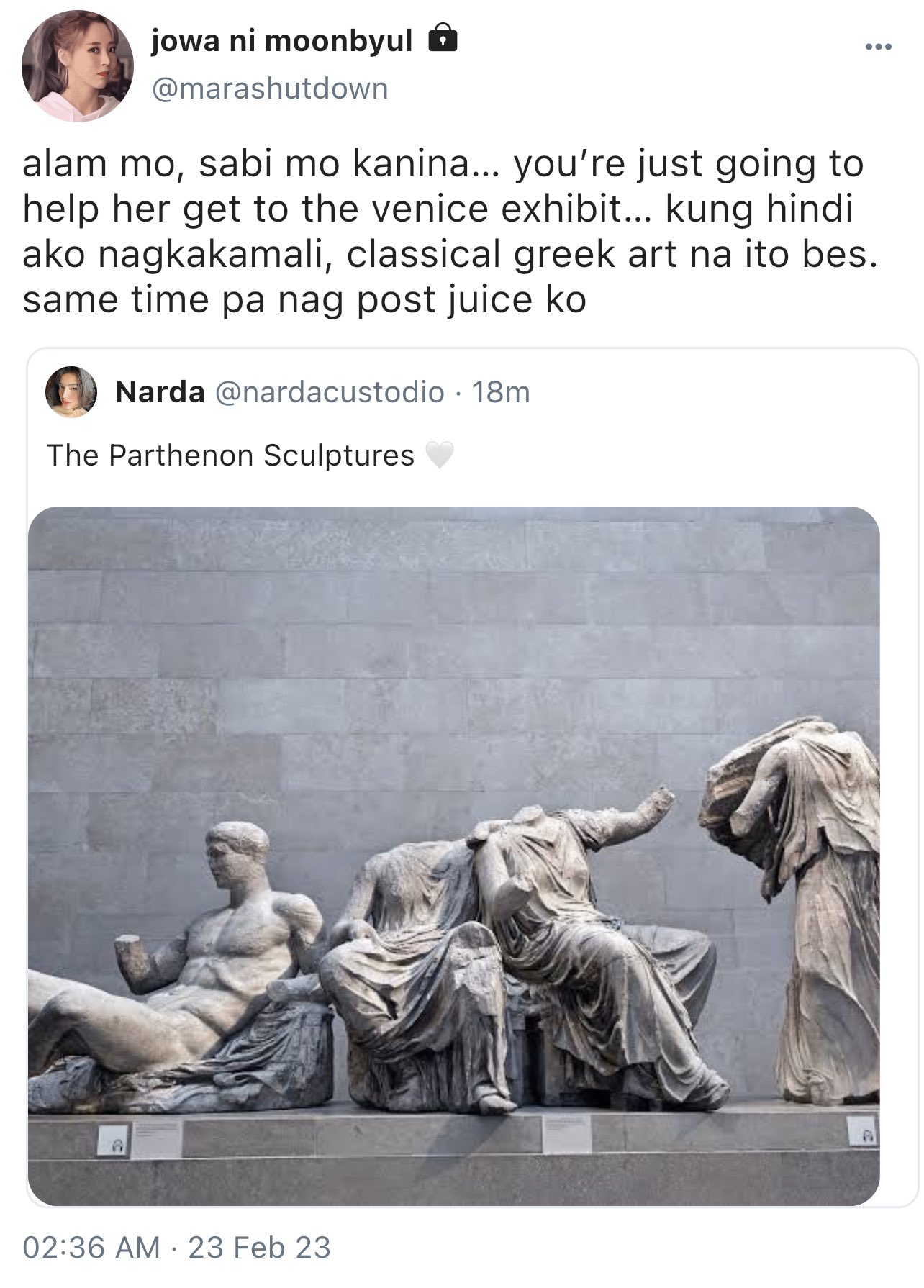This screenshot has width=924, height=1288.
Task: Open the @marashutdown handle
Action: tap(270, 89)
